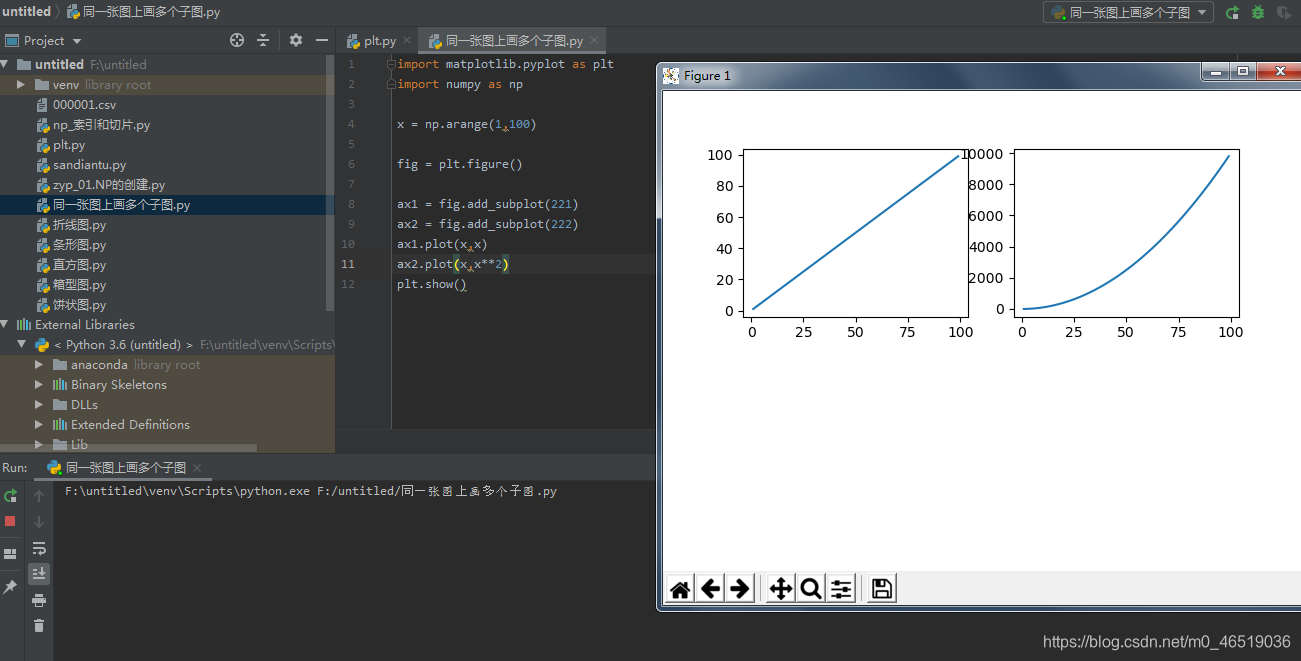1301x661 pixels.
Task: Open Configure subplots in Figure 1 toolbar
Action: [x=842, y=589]
